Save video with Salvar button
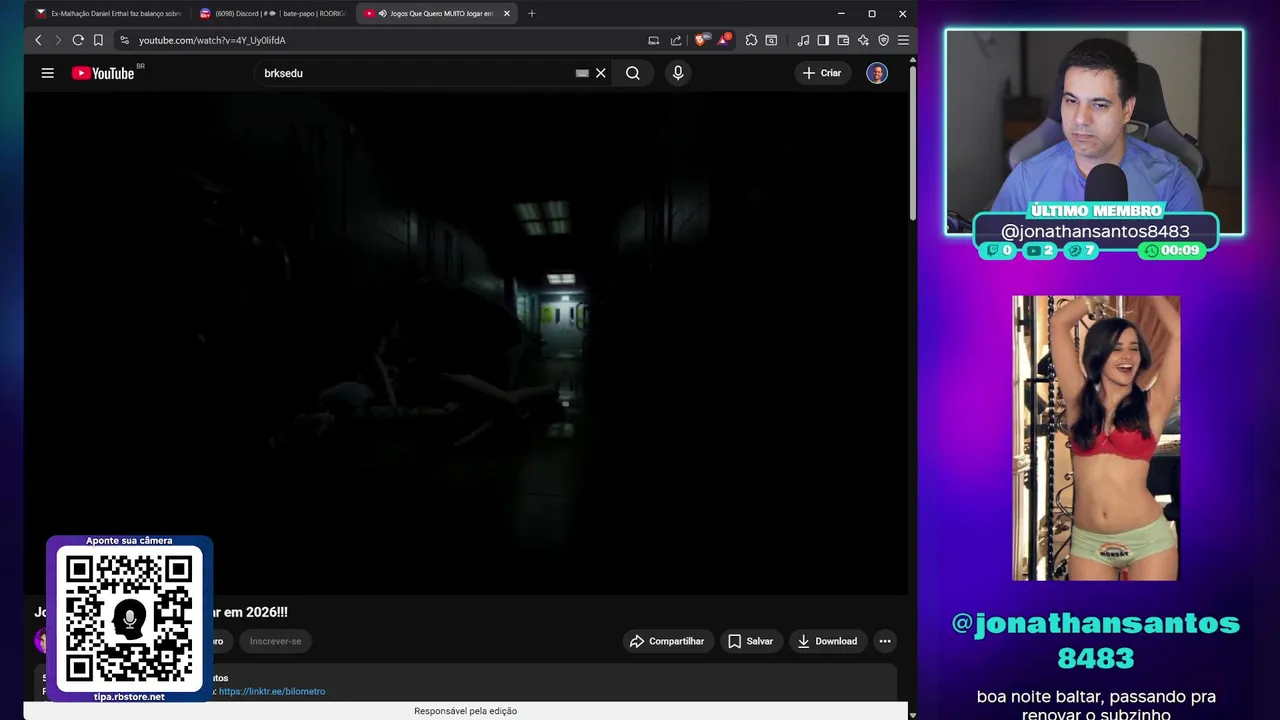 (x=750, y=641)
